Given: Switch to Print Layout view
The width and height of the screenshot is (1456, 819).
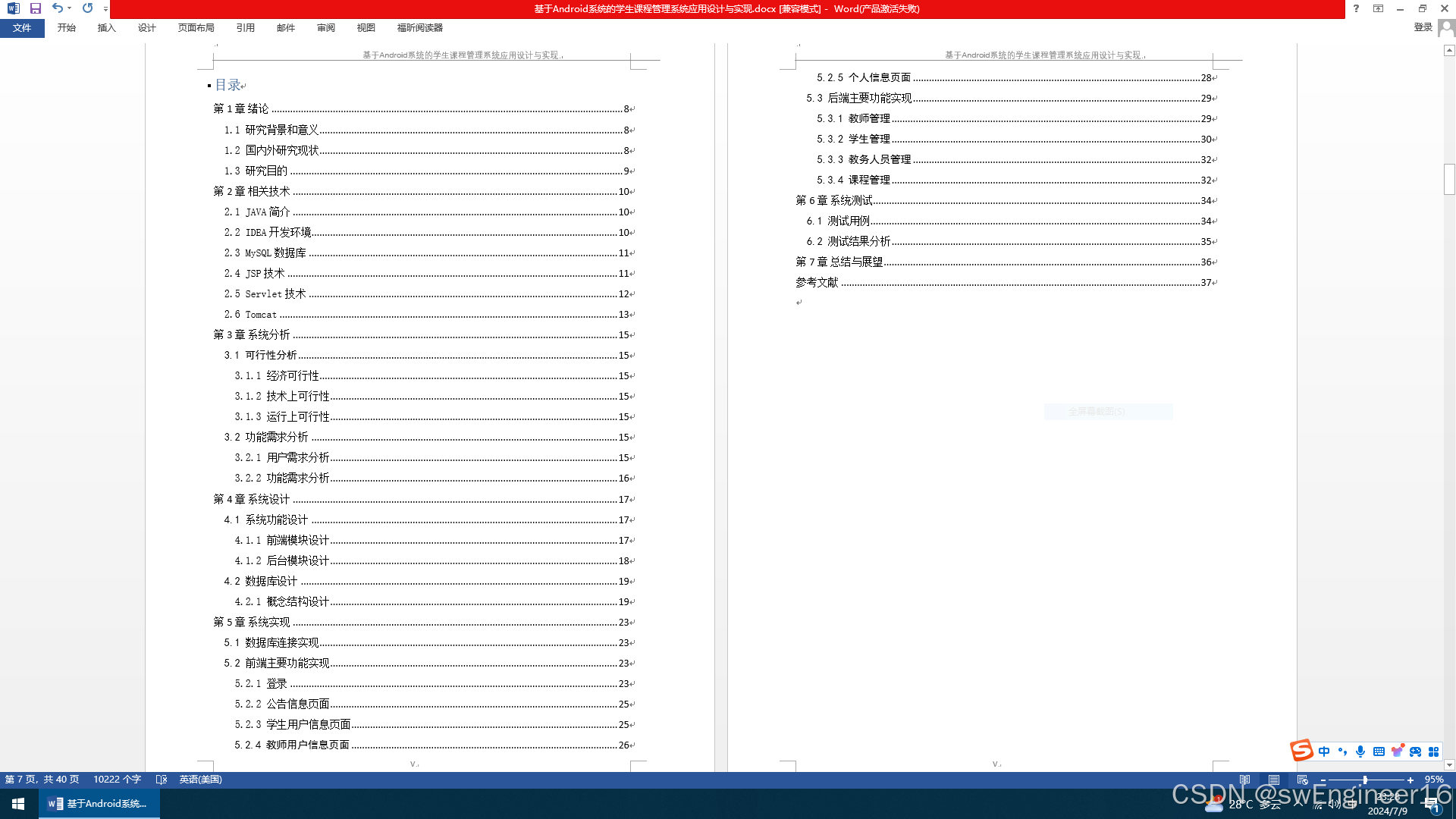Looking at the screenshot, I should tap(1274, 780).
